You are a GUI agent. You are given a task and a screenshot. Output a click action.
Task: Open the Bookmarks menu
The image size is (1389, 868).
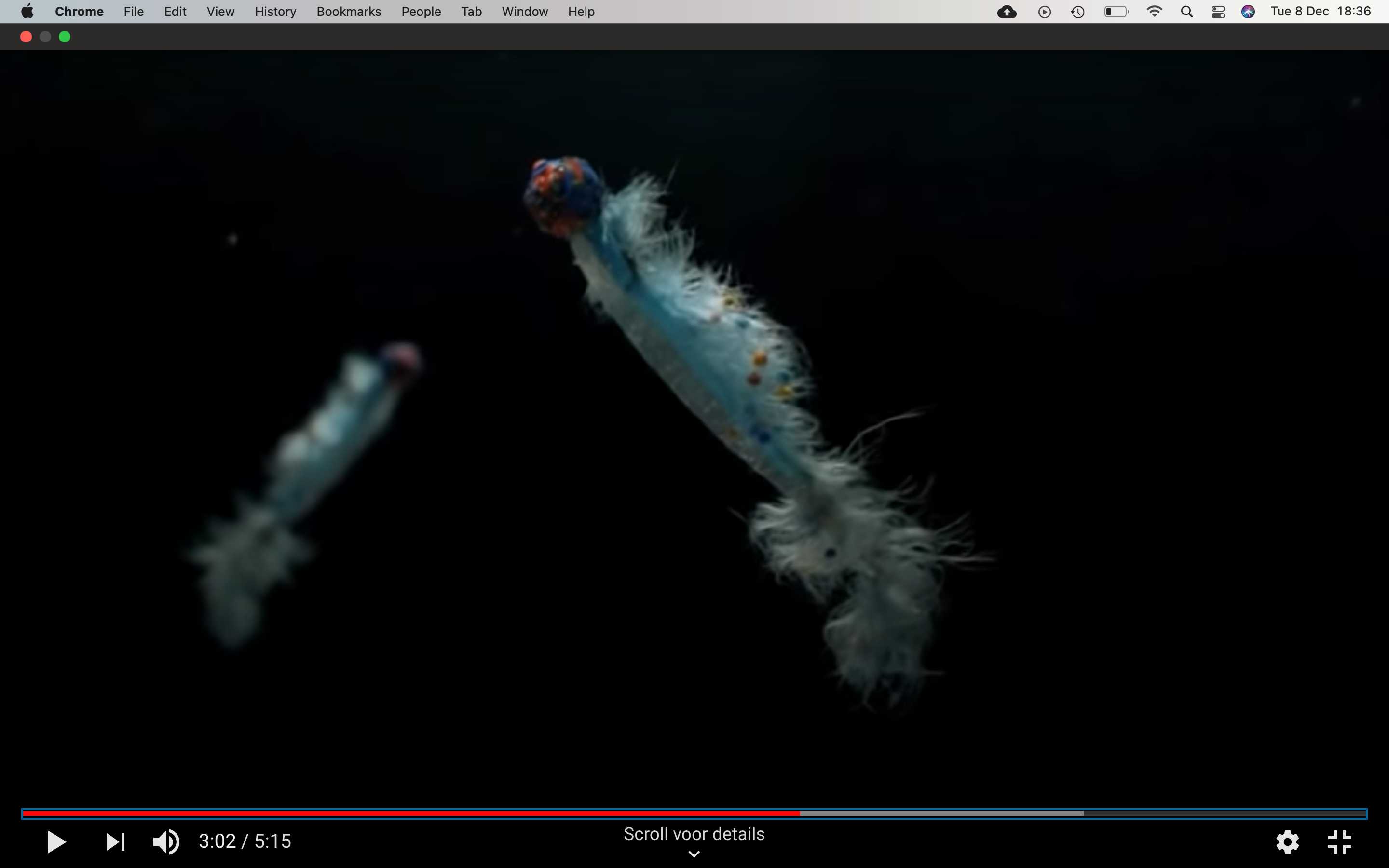(348, 12)
